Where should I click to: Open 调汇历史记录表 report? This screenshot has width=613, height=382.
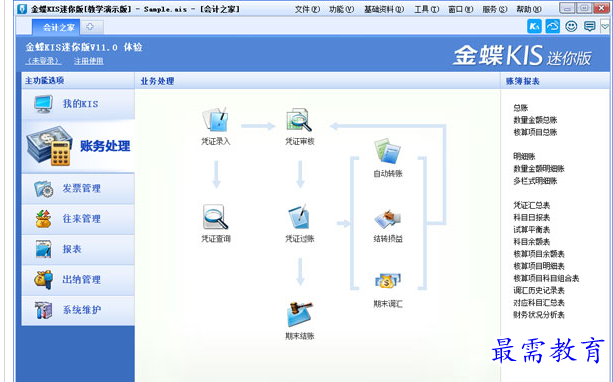(539, 290)
